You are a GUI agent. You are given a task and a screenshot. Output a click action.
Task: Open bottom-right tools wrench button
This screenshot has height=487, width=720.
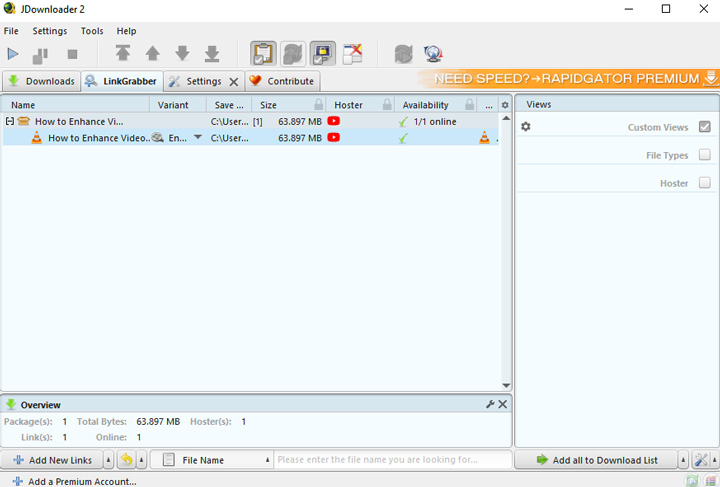(701, 459)
